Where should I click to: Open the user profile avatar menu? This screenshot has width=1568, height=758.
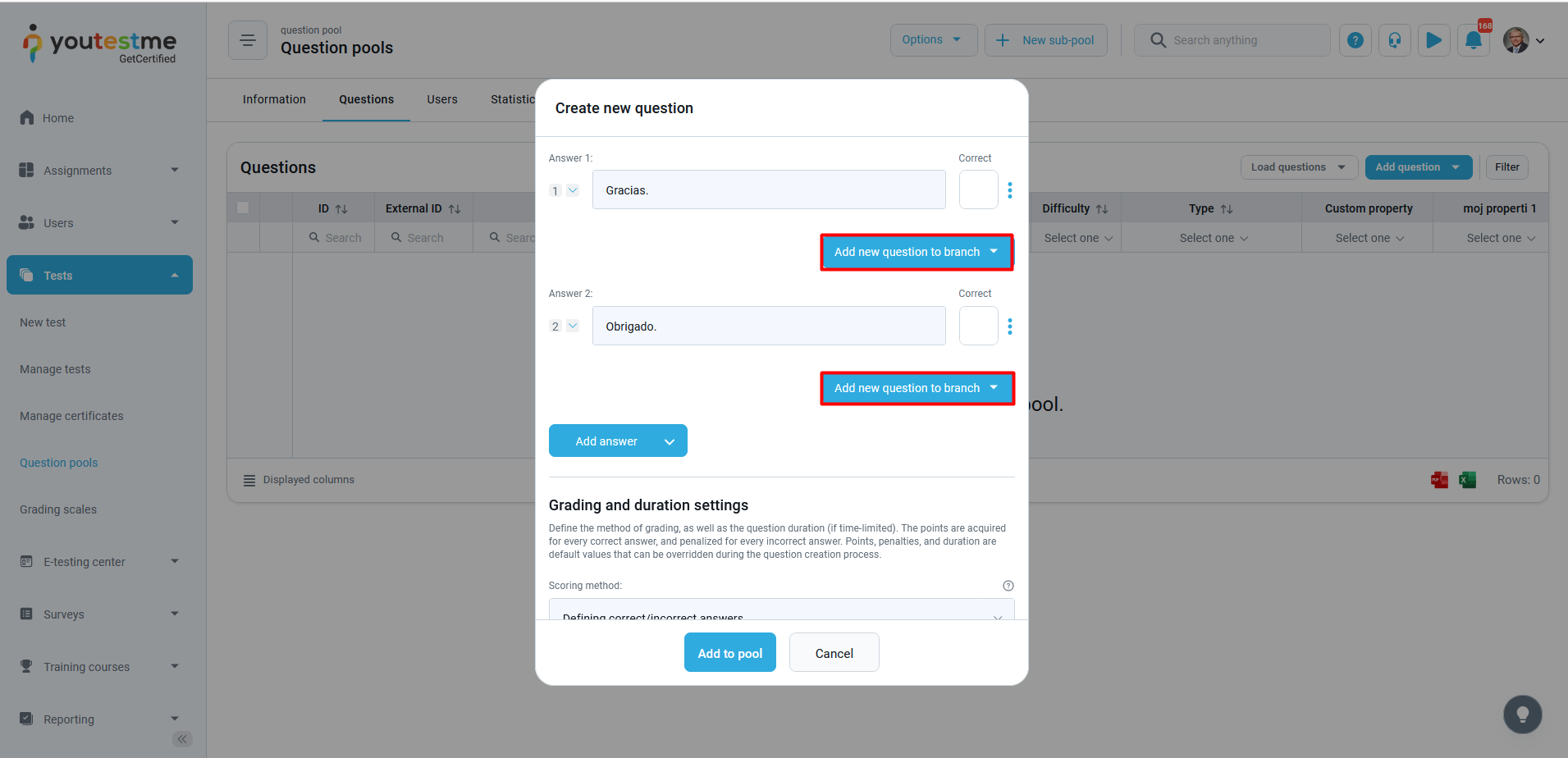(x=1523, y=40)
